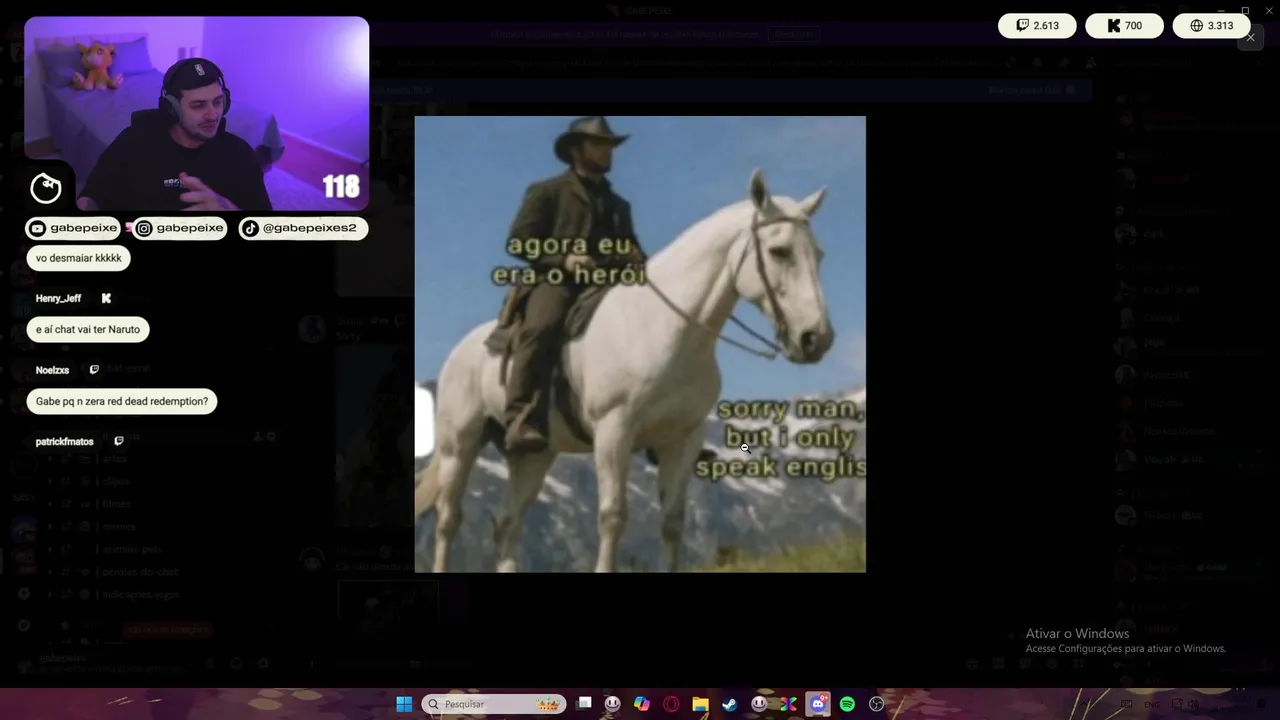
Task: Open the smiley face app beside Task View
Action: [x=613, y=704]
